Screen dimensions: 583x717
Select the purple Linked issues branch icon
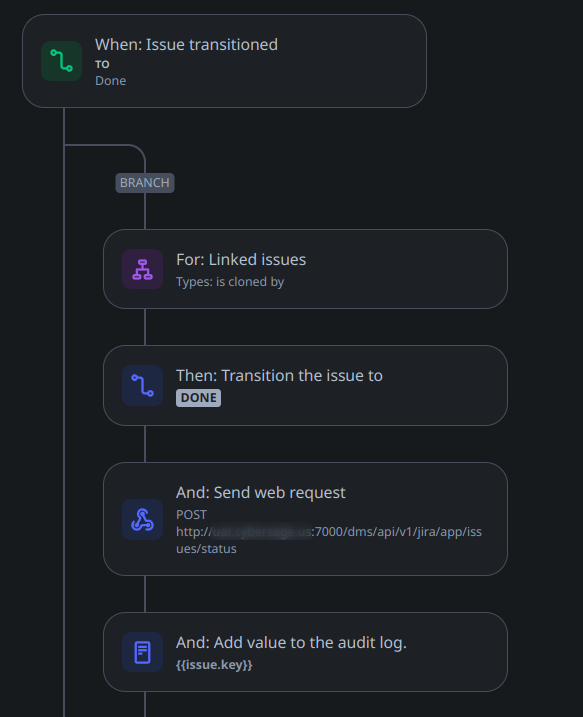[142, 269]
